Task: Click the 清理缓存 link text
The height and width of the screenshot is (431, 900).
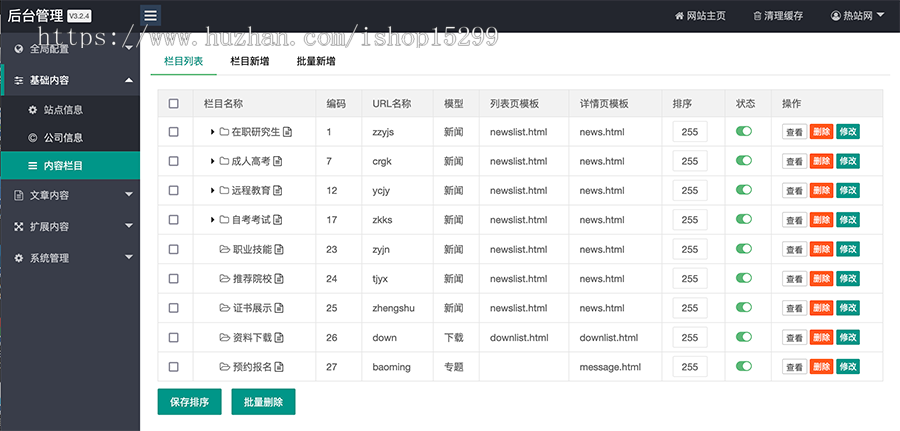Action: (783, 16)
